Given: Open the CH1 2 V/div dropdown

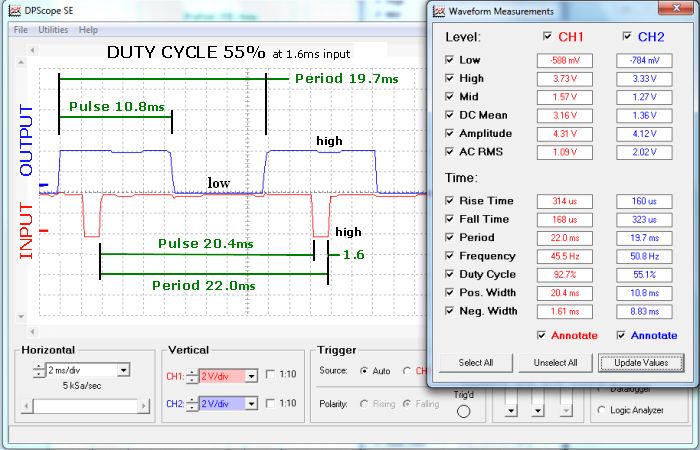Looking at the screenshot, I should click(x=252, y=376).
